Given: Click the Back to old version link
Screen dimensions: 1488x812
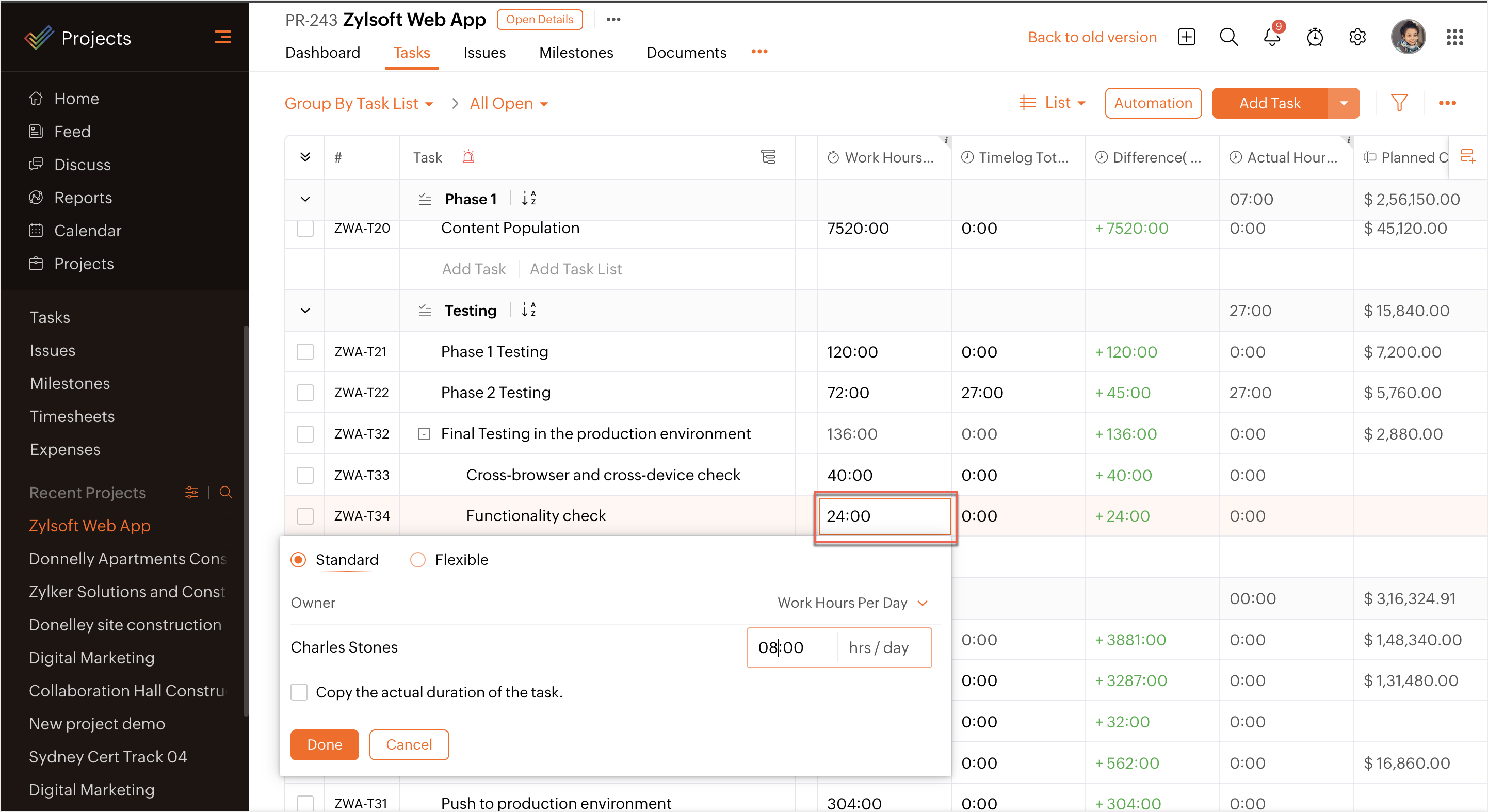Looking at the screenshot, I should (x=1092, y=38).
